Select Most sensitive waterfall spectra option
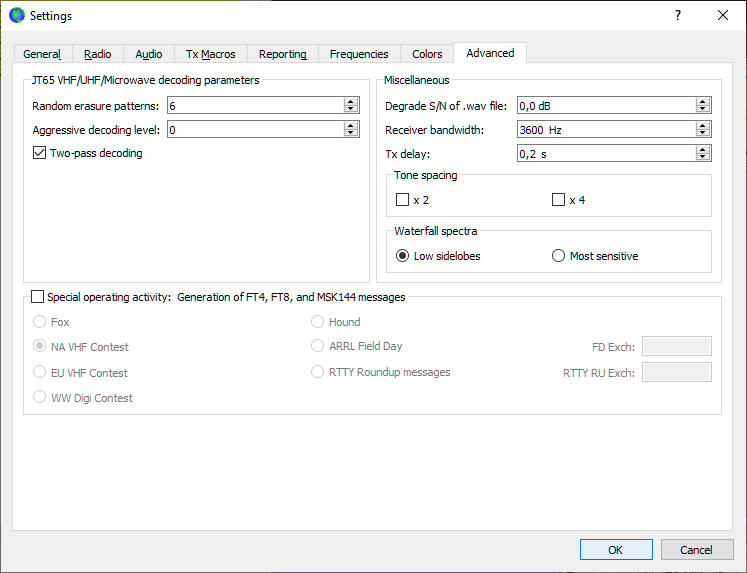Viewport: 747px width, 573px height. (559, 256)
